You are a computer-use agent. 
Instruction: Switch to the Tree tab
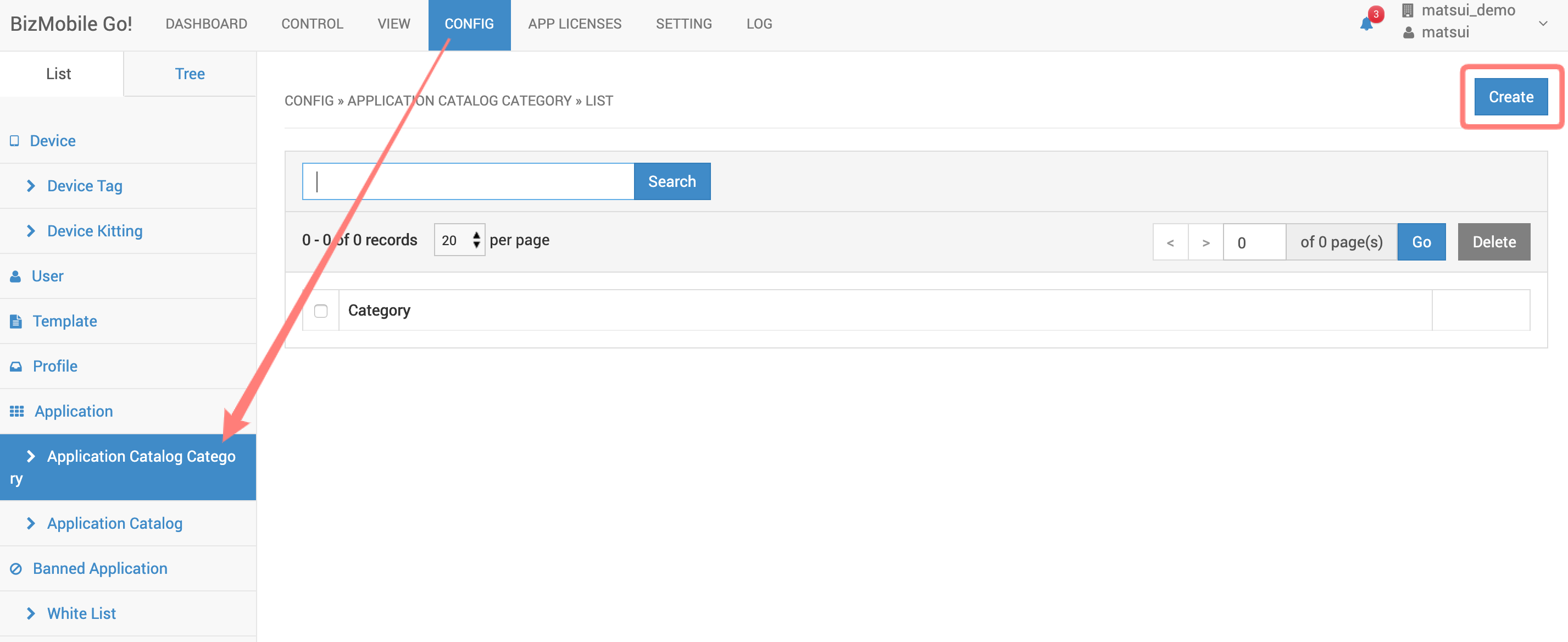(190, 74)
